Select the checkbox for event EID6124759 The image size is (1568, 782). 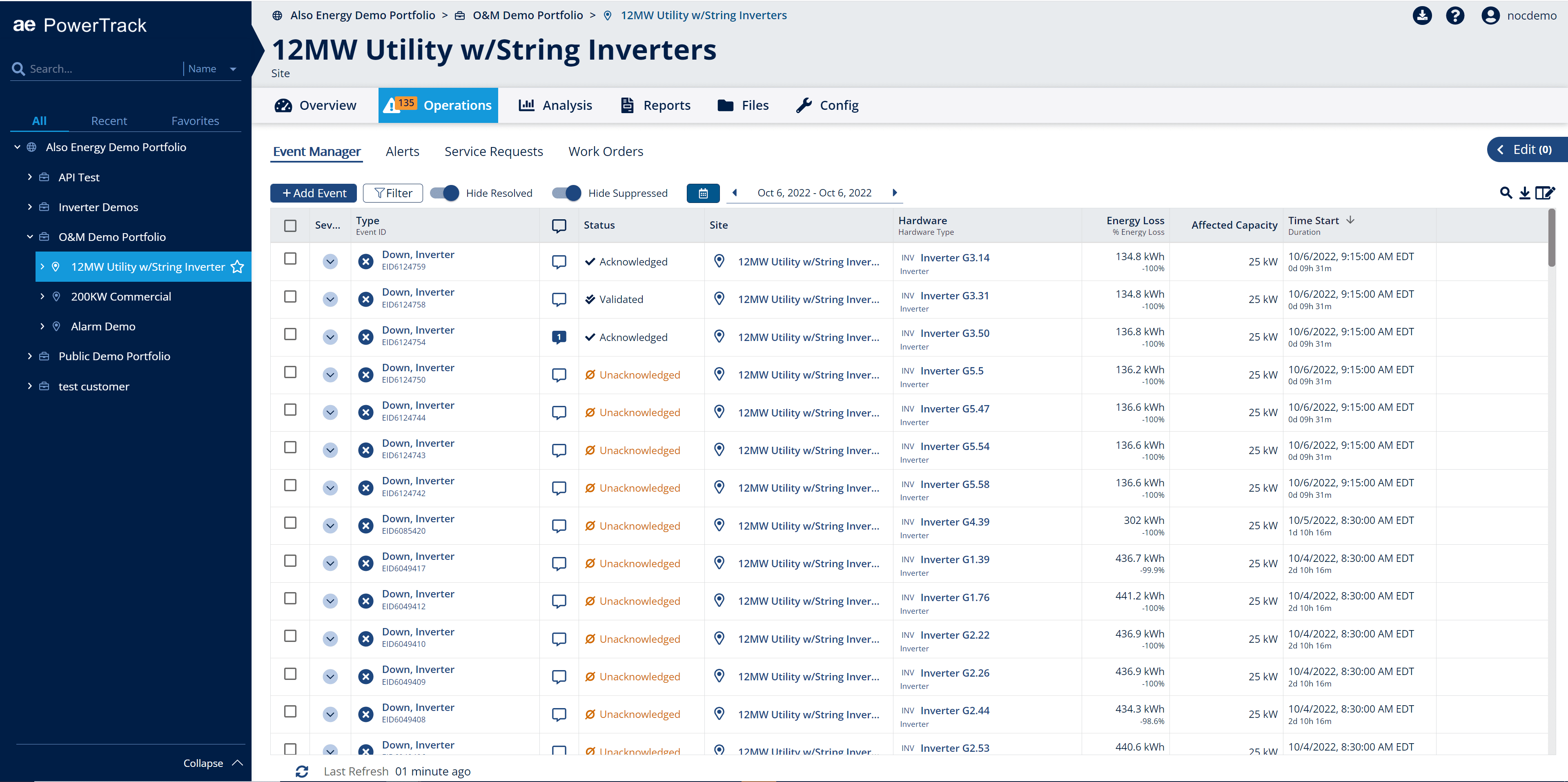290,258
